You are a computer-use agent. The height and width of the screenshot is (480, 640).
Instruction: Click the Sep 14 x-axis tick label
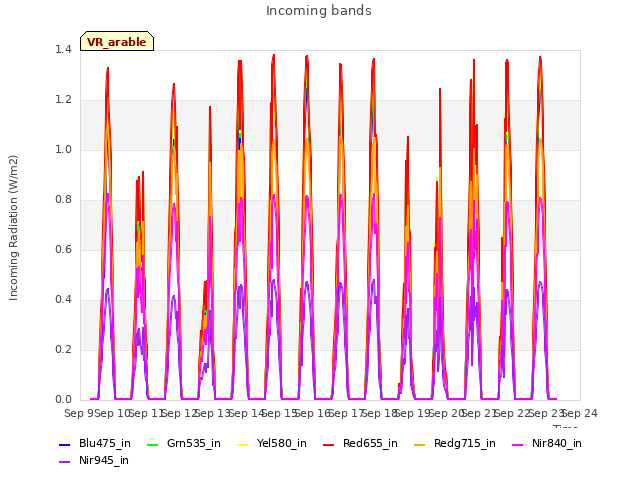click(247, 413)
